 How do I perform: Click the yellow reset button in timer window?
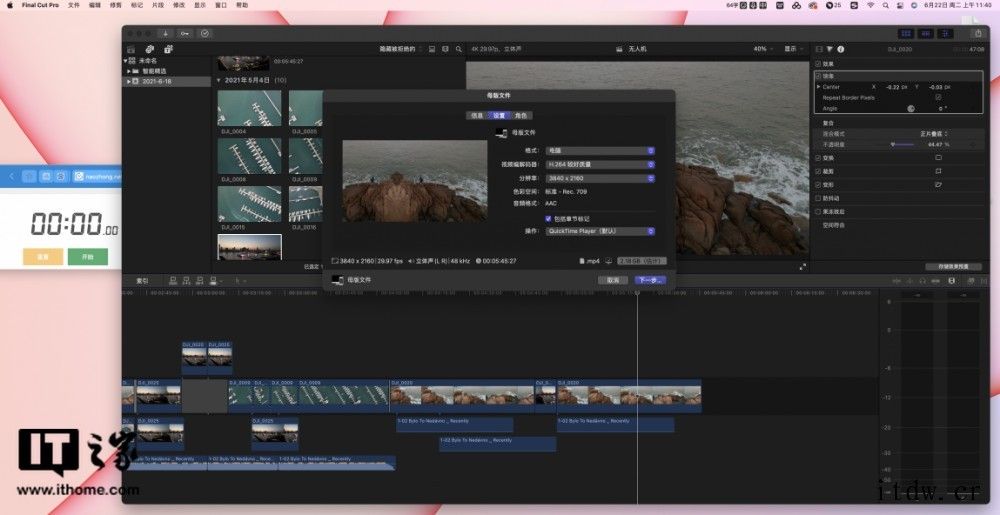pos(43,257)
